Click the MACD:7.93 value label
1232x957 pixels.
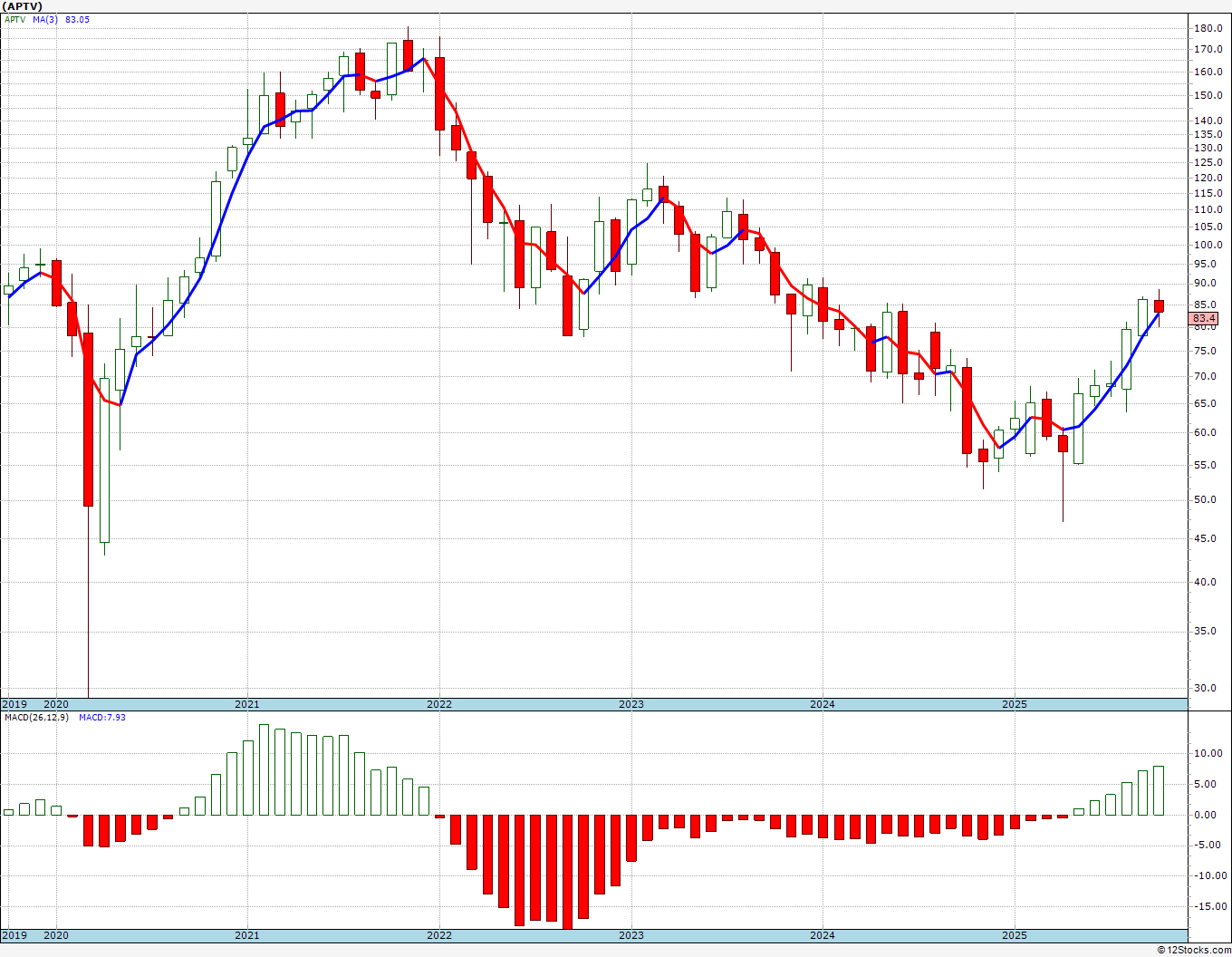(x=102, y=718)
